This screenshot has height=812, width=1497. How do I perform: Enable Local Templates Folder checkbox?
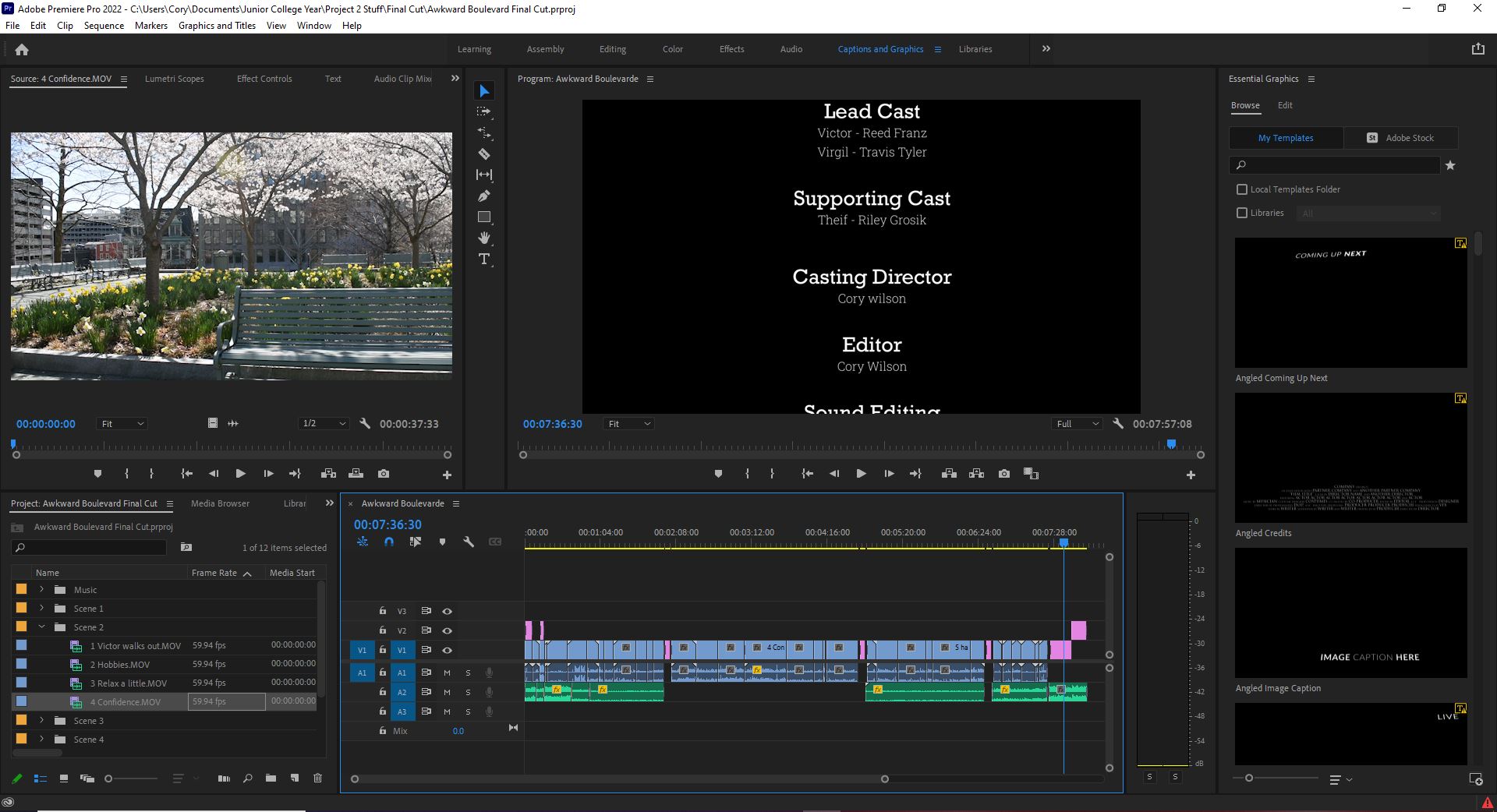(x=1242, y=189)
